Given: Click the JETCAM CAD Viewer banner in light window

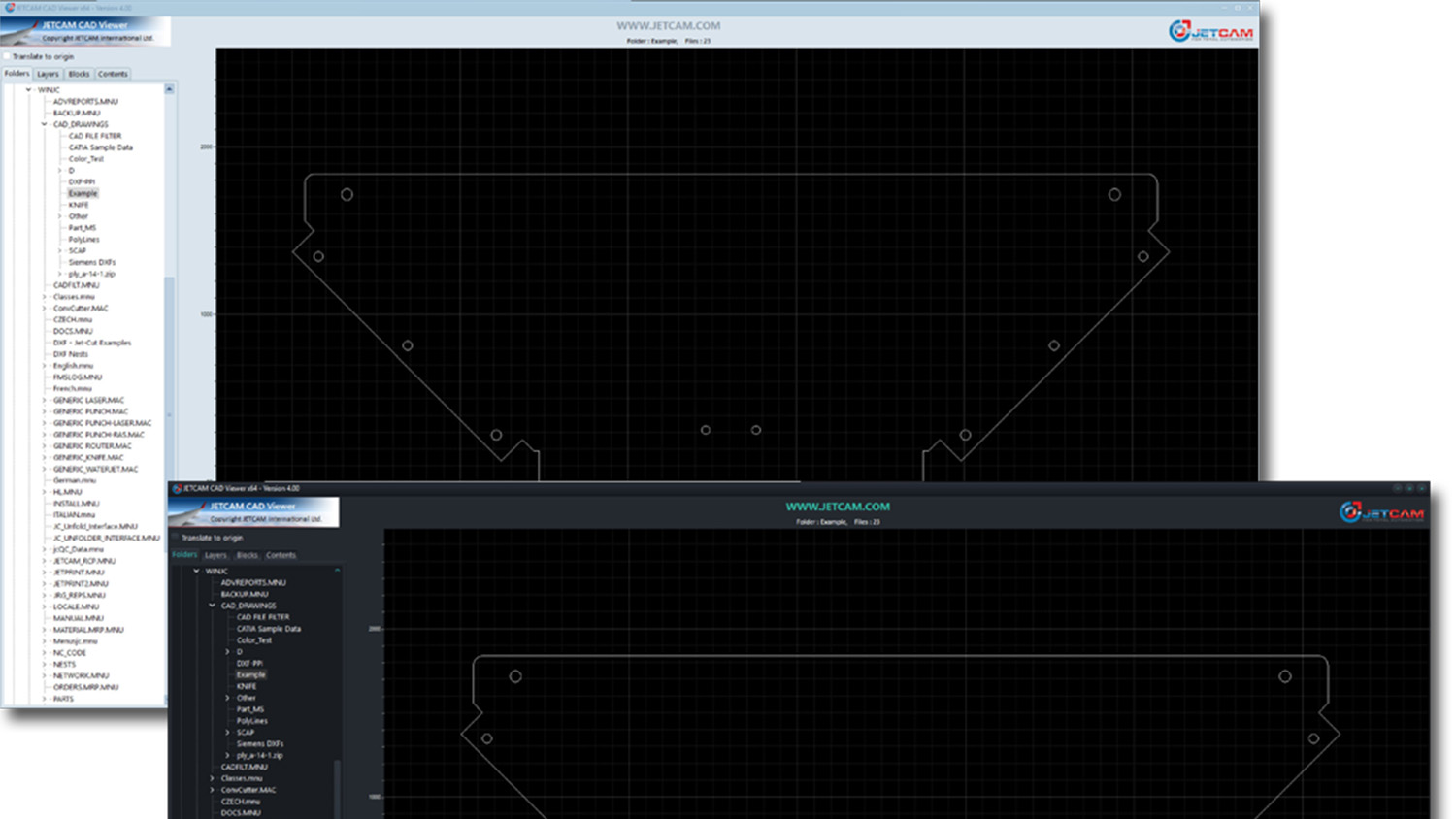Looking at the screenshot, I should pos(85,31).
